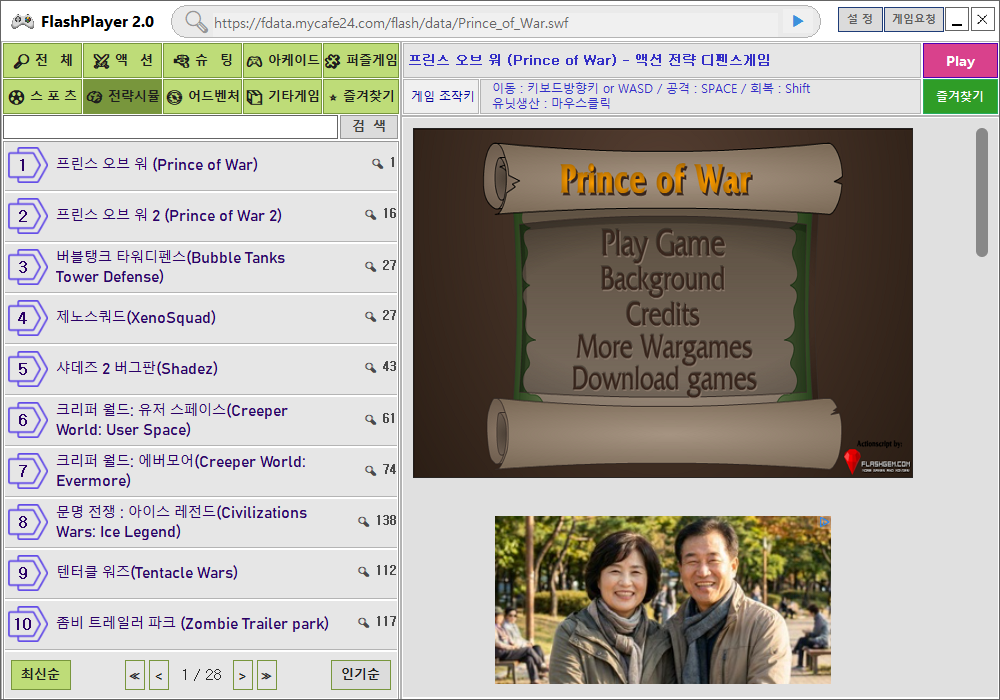Screen dimensions: 1000x700
Task: Click the magnifier icon in URL bar
Action: 196,22
